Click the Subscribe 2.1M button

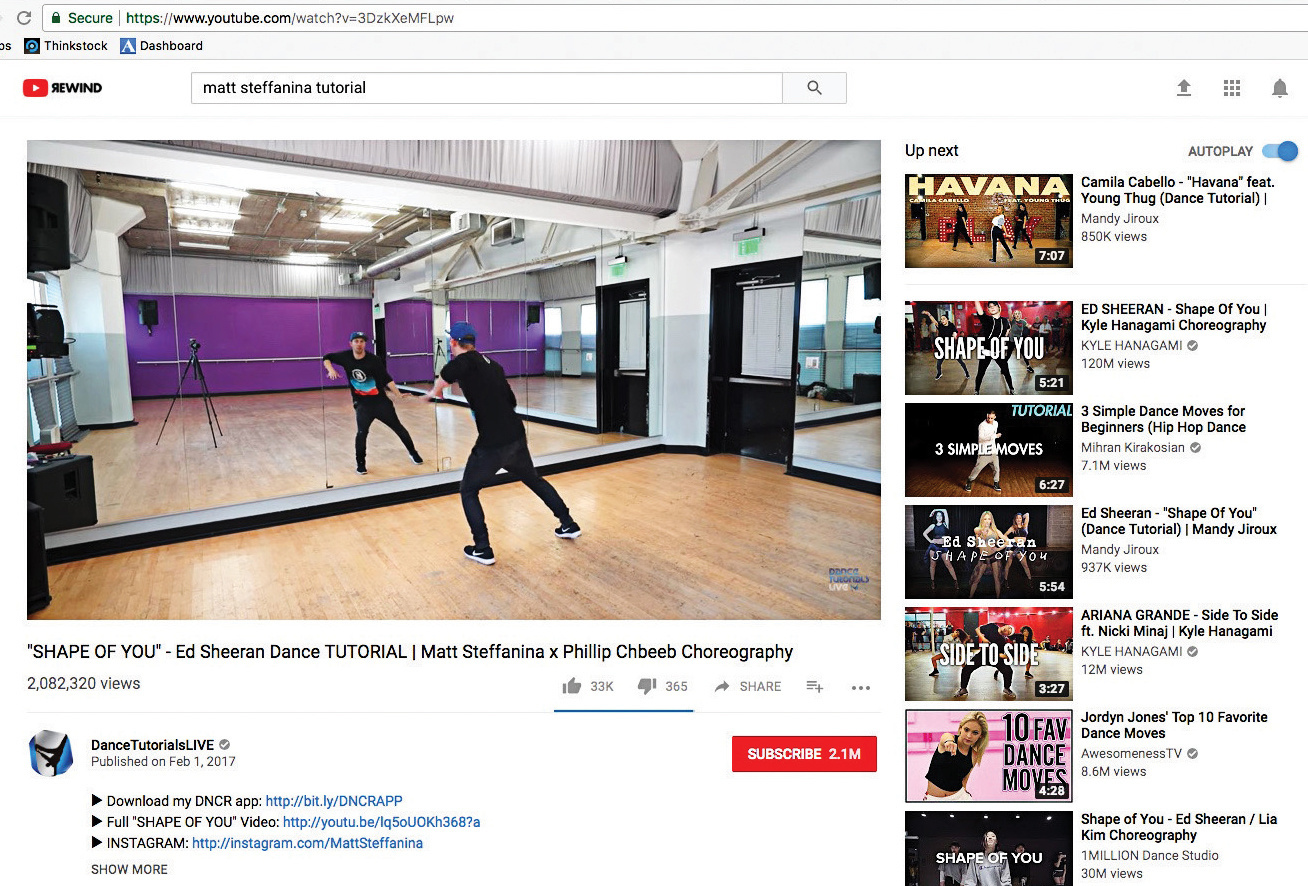tap(804, 754)
